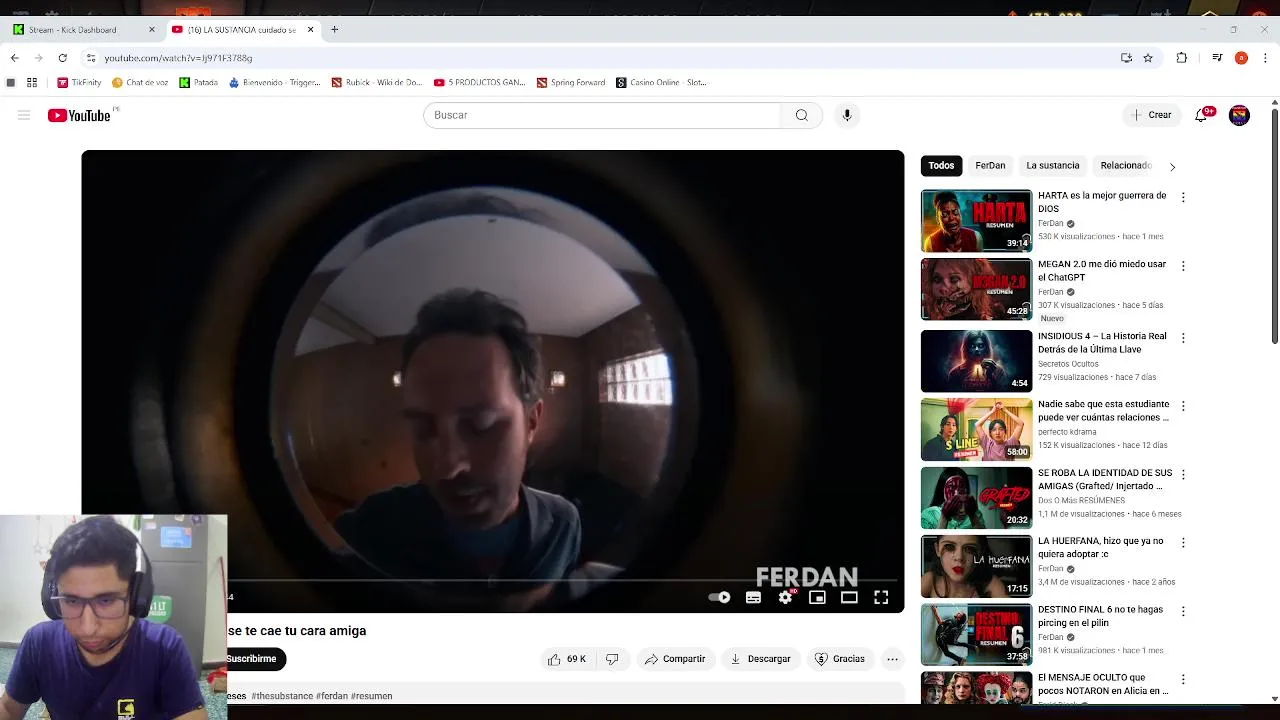Show more filter chips with the arrow
The image size is (1280, 720).
tap(1172, 166)
